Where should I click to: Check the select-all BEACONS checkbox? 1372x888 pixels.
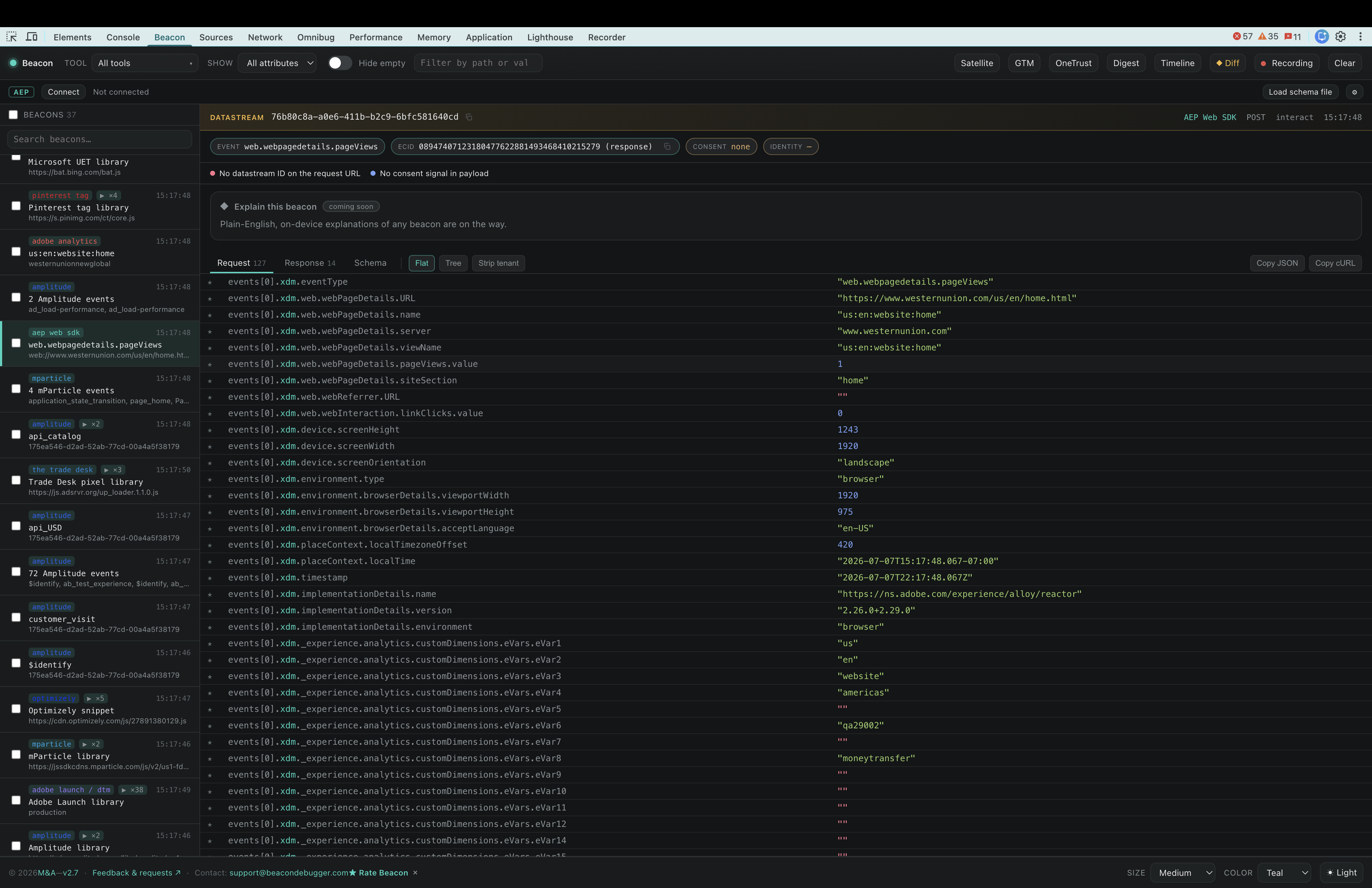point(13,115)
